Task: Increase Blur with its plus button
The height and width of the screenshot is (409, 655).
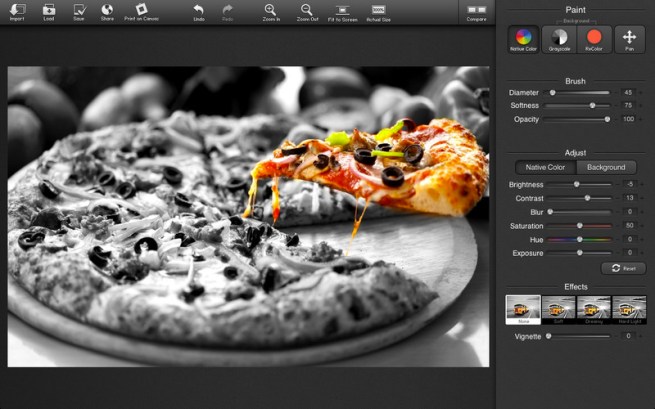Action: tap(642, 212)
